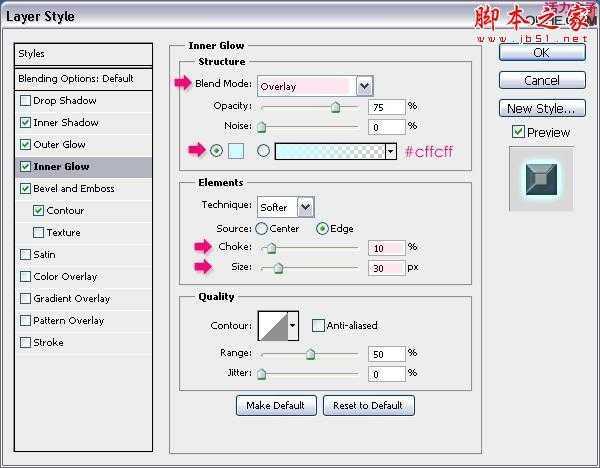The width and height of the screenshot is (600, 468).
Task: Open the light blue glow color swatch
Action: coord(236,151)
